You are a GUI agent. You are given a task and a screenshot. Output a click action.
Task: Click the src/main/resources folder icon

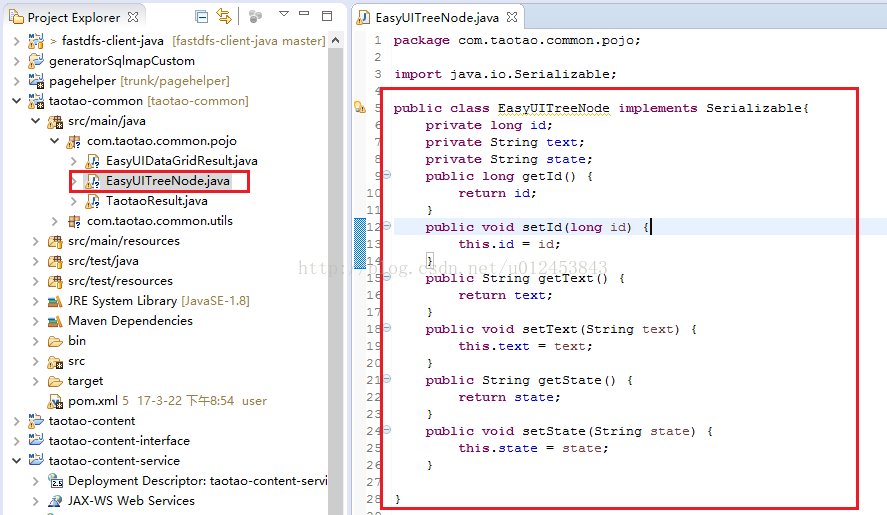pos(55,242)
